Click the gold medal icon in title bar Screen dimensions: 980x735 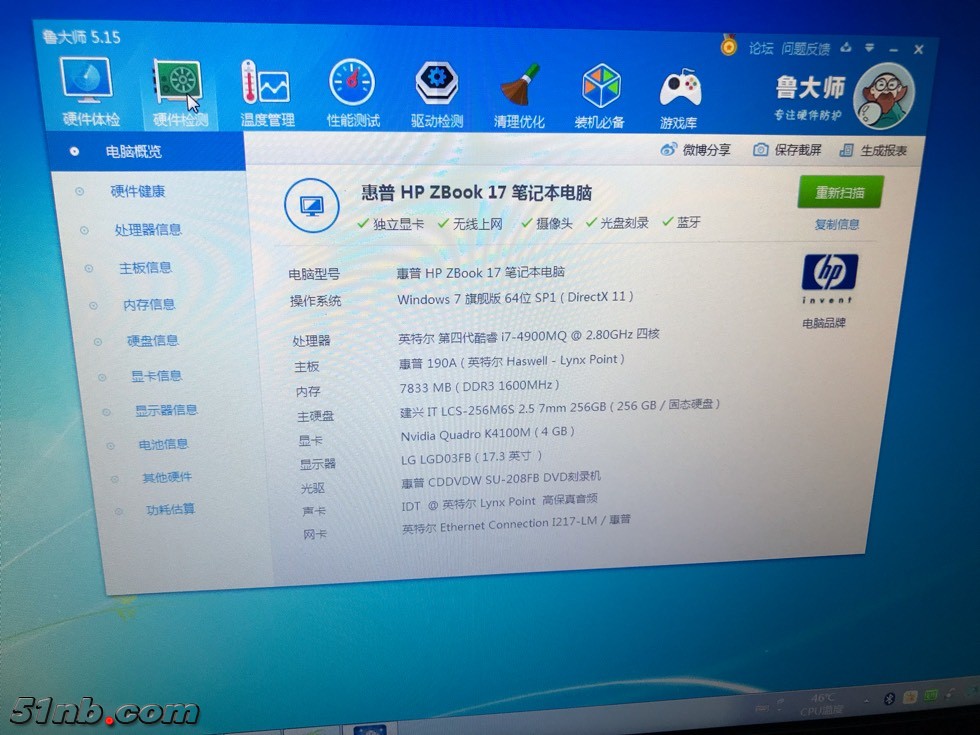(x=729, y=45)
